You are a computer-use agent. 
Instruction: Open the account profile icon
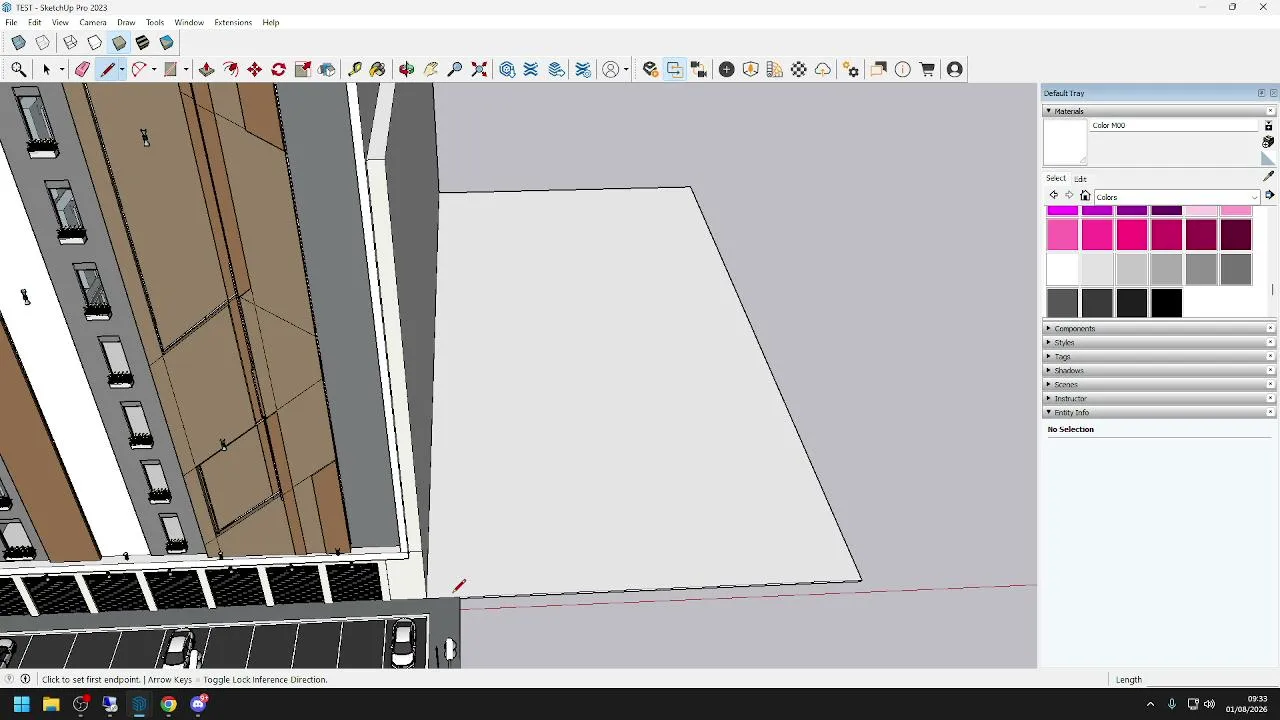tap(954, 69)
